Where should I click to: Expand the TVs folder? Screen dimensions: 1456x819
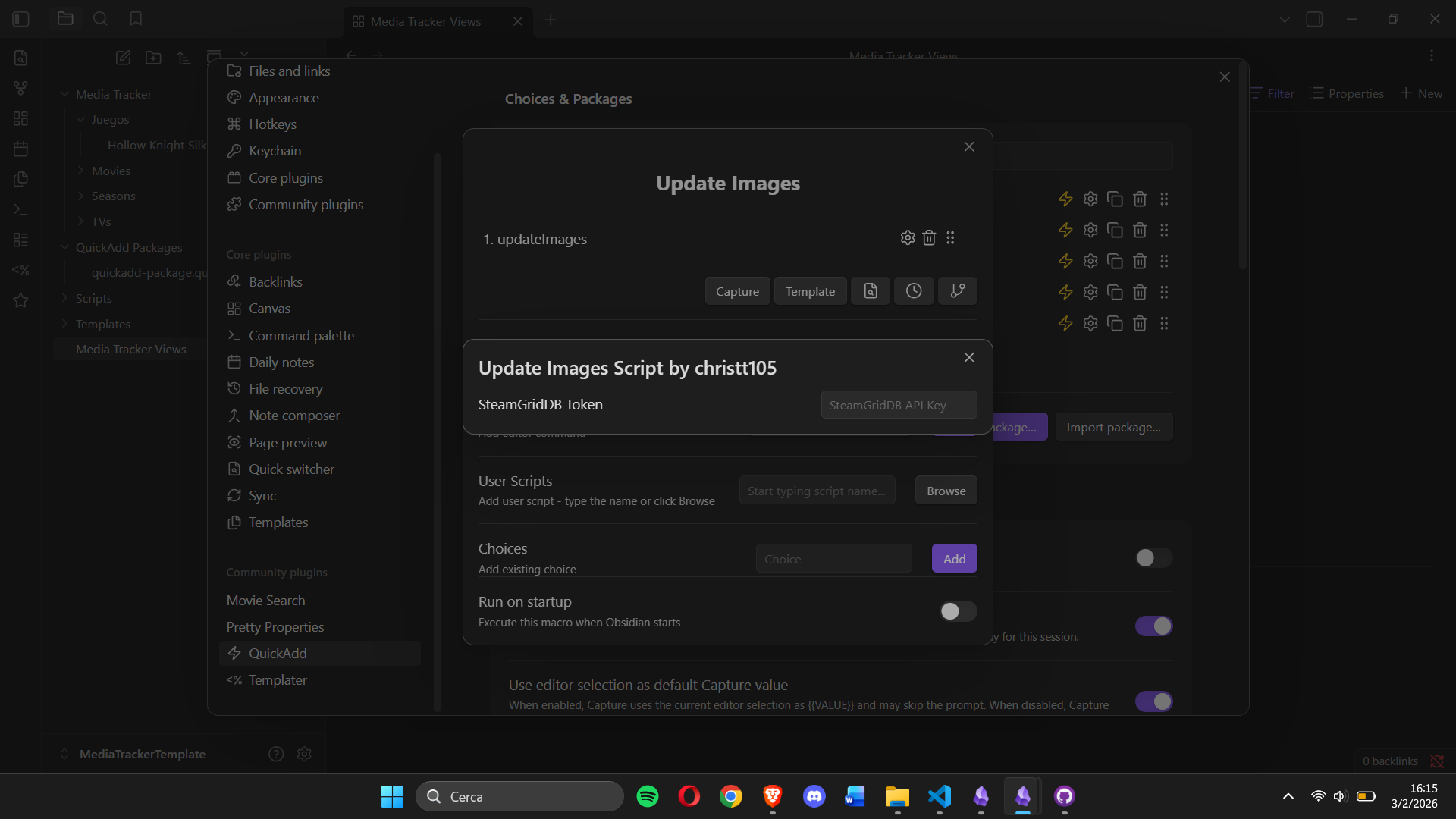(81, 221)
